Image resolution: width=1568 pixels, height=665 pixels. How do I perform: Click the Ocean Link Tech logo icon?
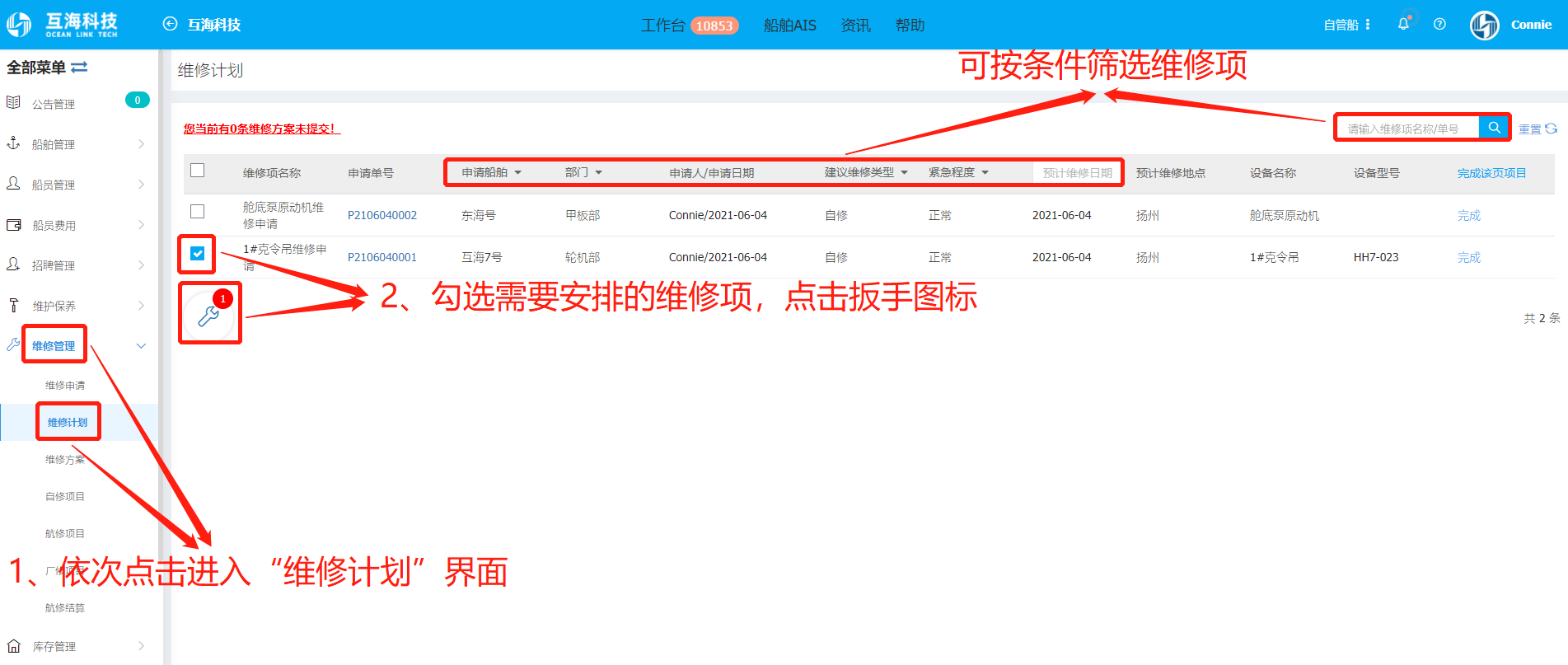(19, 25)
